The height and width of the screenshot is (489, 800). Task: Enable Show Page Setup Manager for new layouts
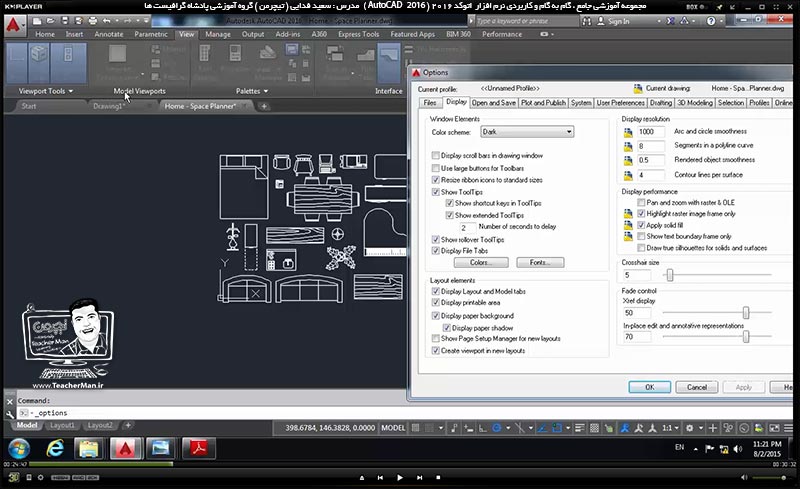(x=435, y=338)
